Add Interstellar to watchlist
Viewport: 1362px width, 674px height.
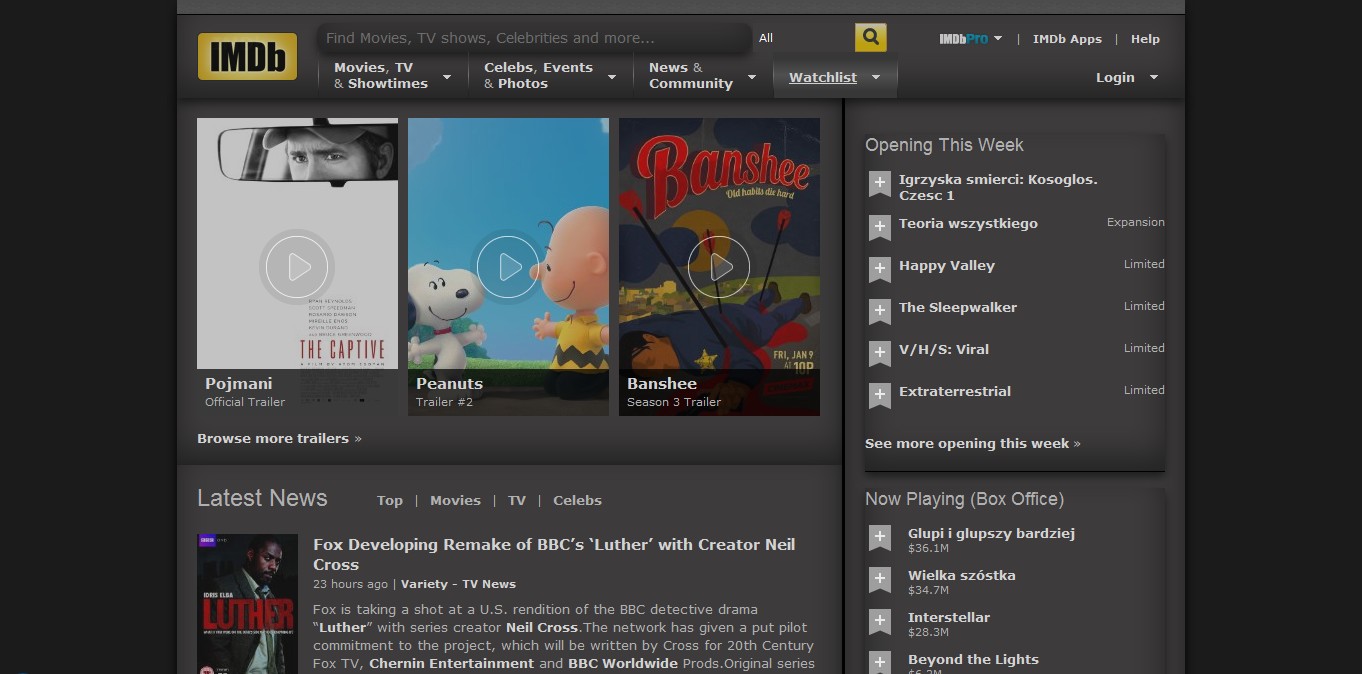tap(880, 621)
